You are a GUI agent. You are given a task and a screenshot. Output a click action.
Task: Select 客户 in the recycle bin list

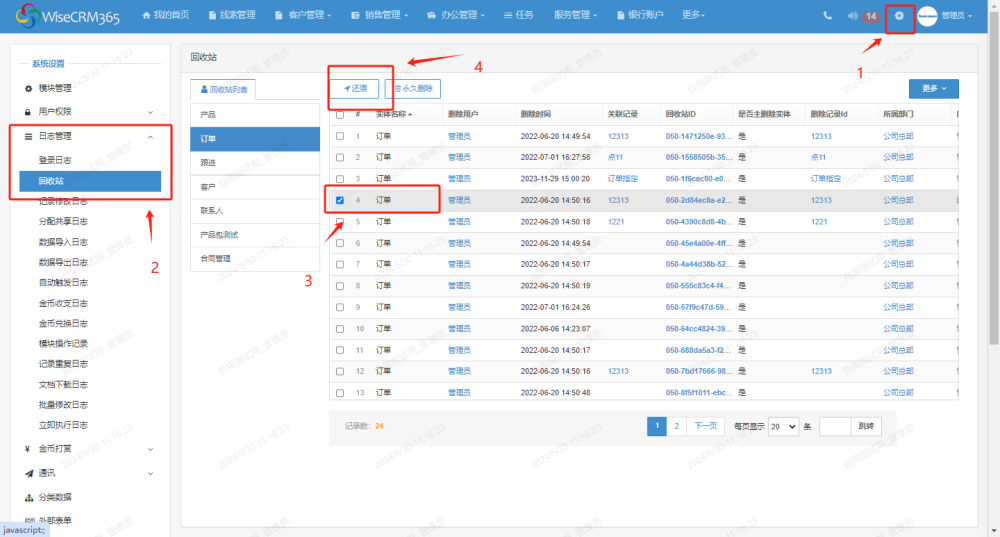click(254, 187)
